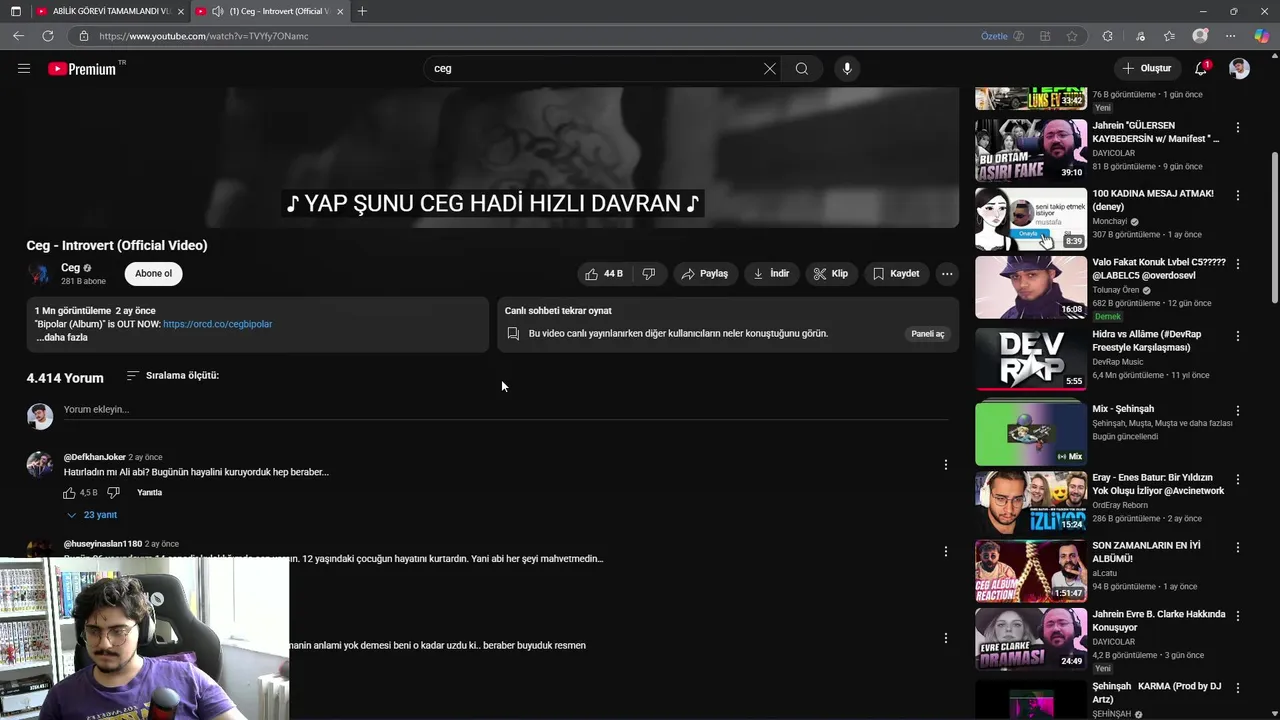1280x720 pixels.
Task: Open Valo Fakat Konuk Lvbel C5 video title
Action: 1158,268
